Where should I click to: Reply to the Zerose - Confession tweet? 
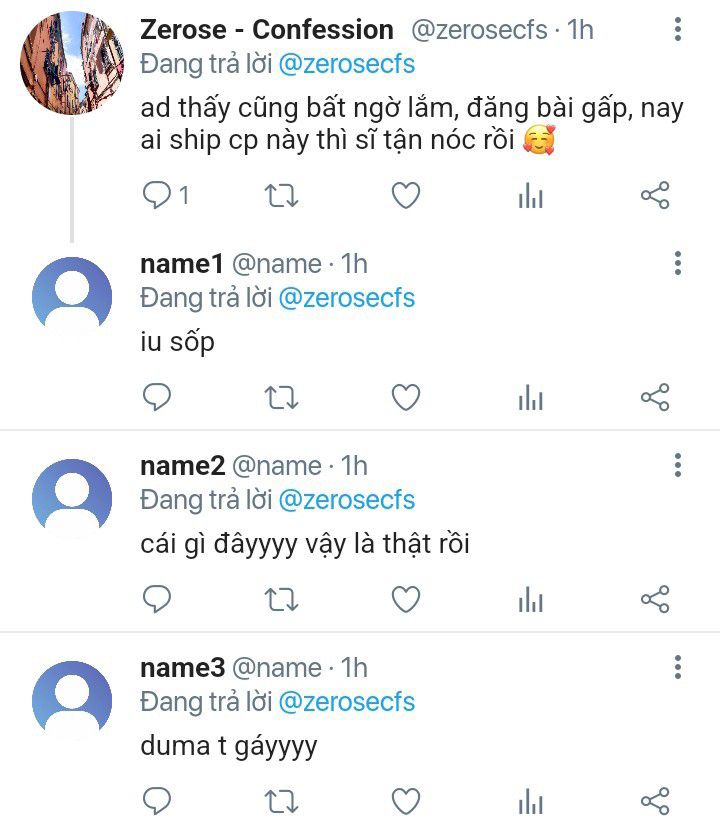[158, 195]
